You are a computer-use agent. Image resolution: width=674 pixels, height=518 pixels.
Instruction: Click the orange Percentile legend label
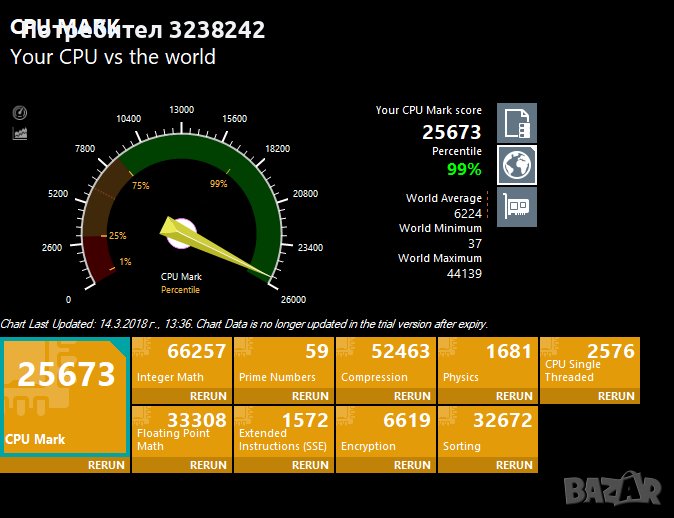coord(181,290)
